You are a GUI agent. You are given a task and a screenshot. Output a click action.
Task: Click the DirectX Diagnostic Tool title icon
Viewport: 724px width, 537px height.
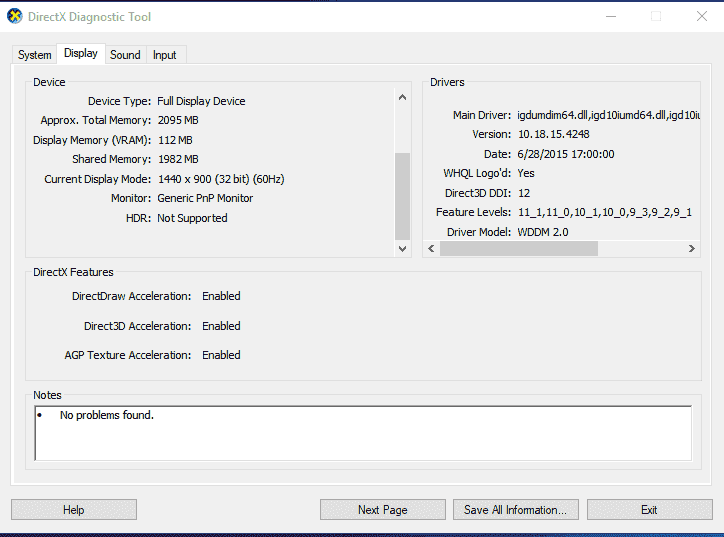point(15,17)
